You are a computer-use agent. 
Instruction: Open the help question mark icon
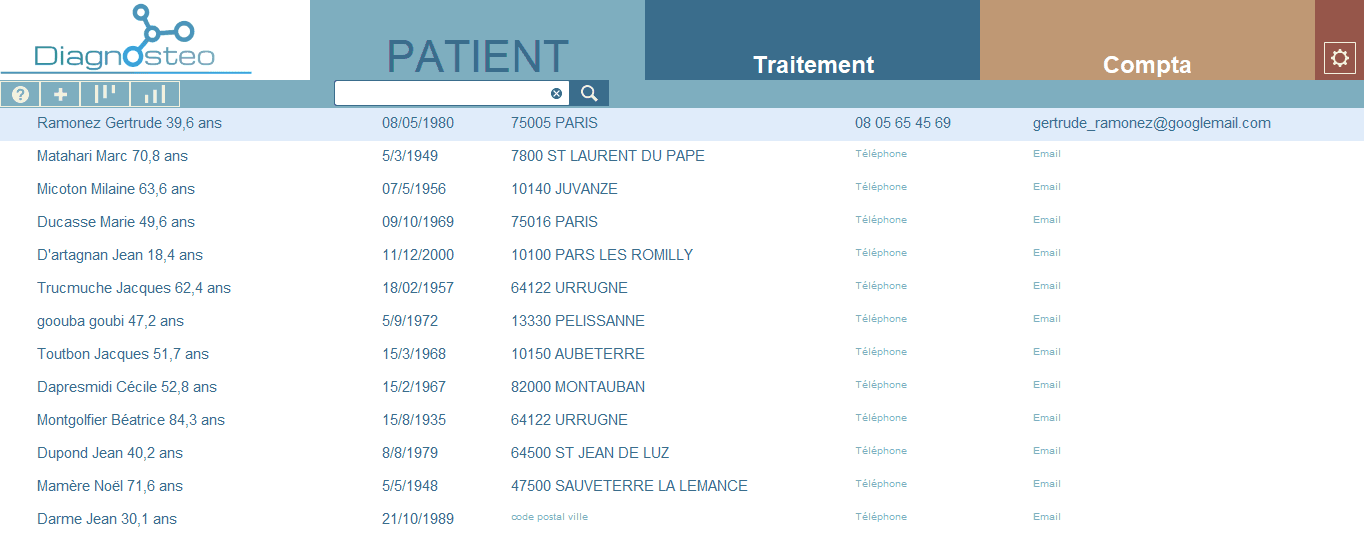tap(20, 94)
